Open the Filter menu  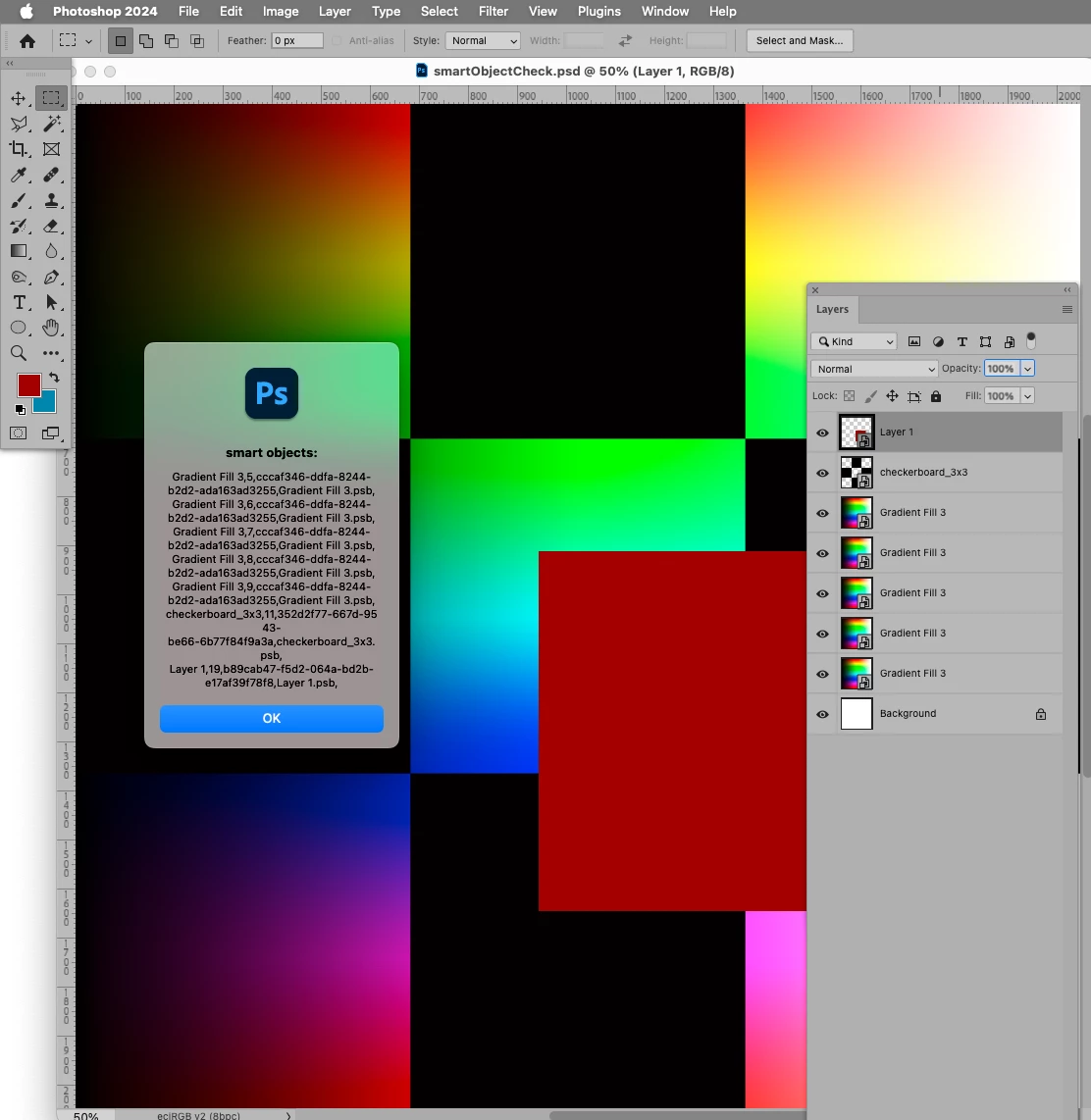click(493, 12)
